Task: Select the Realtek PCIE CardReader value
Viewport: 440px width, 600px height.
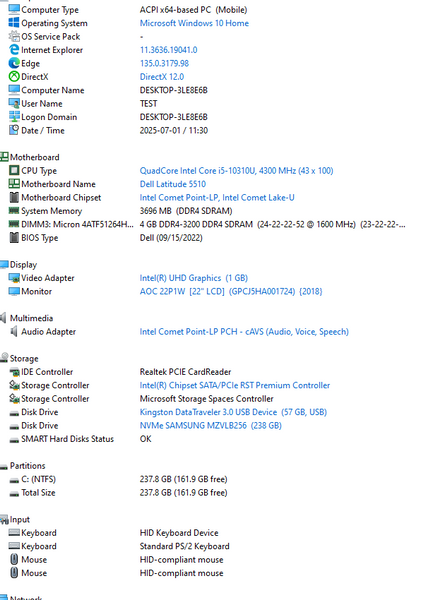Action: coord(185,372)
